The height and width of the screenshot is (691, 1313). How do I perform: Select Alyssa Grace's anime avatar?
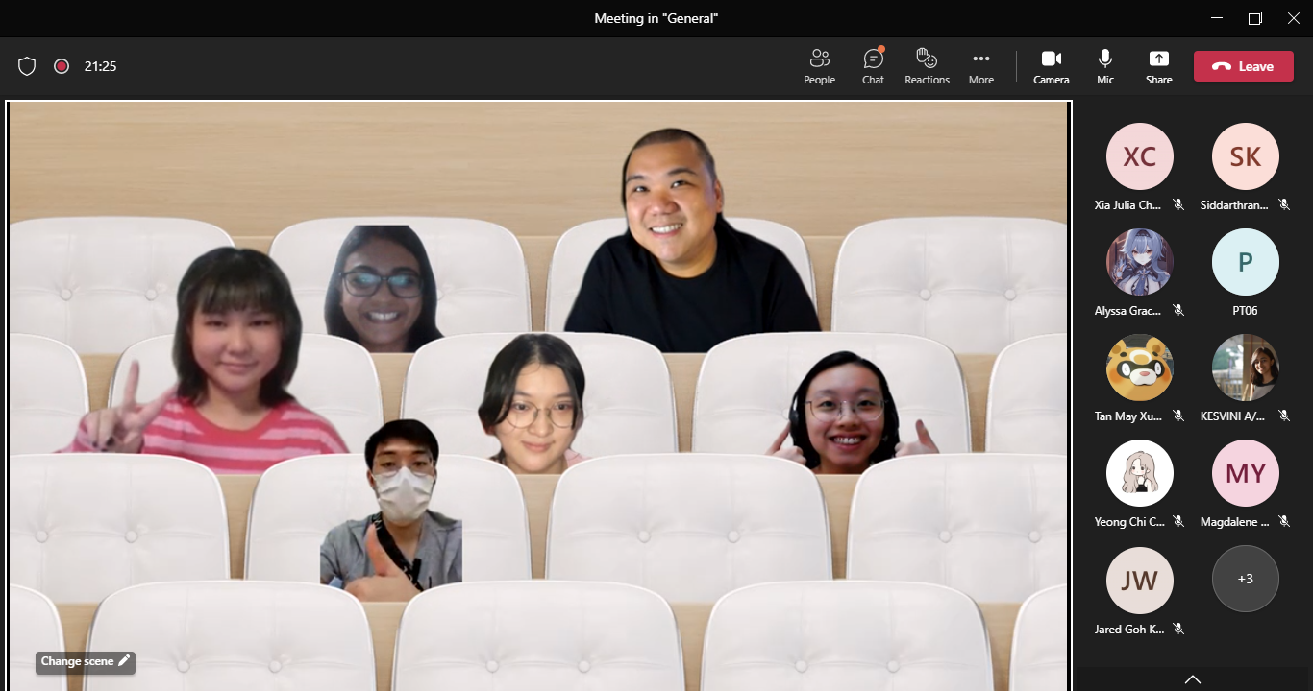click(1140, 262)
